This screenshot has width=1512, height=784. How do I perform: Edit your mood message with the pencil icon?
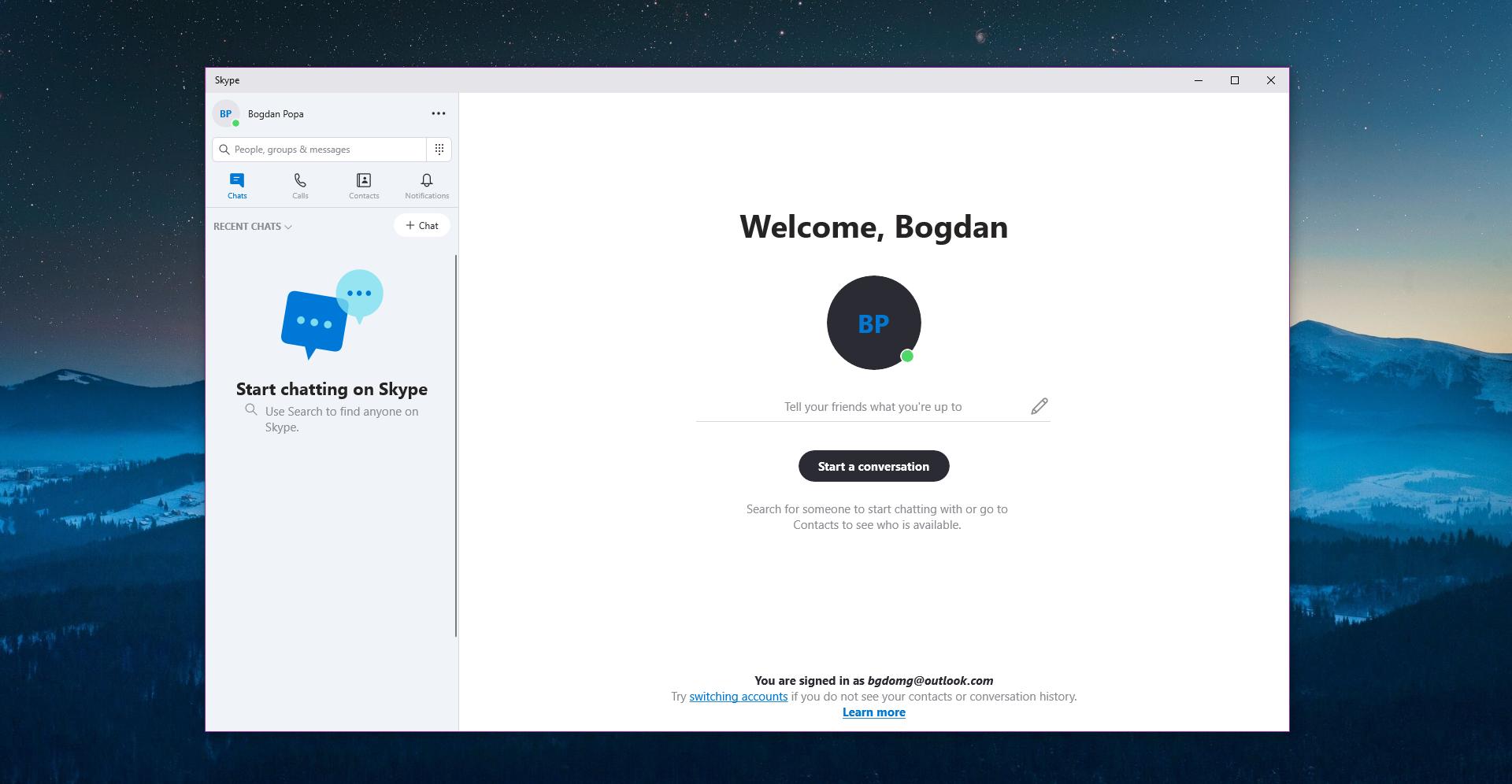pos(1038,406)
